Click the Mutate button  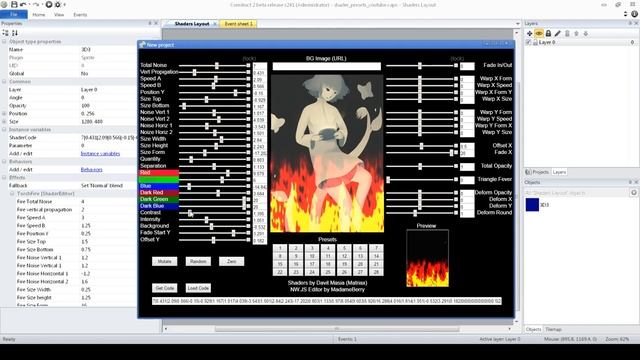(x=164, y=261)
